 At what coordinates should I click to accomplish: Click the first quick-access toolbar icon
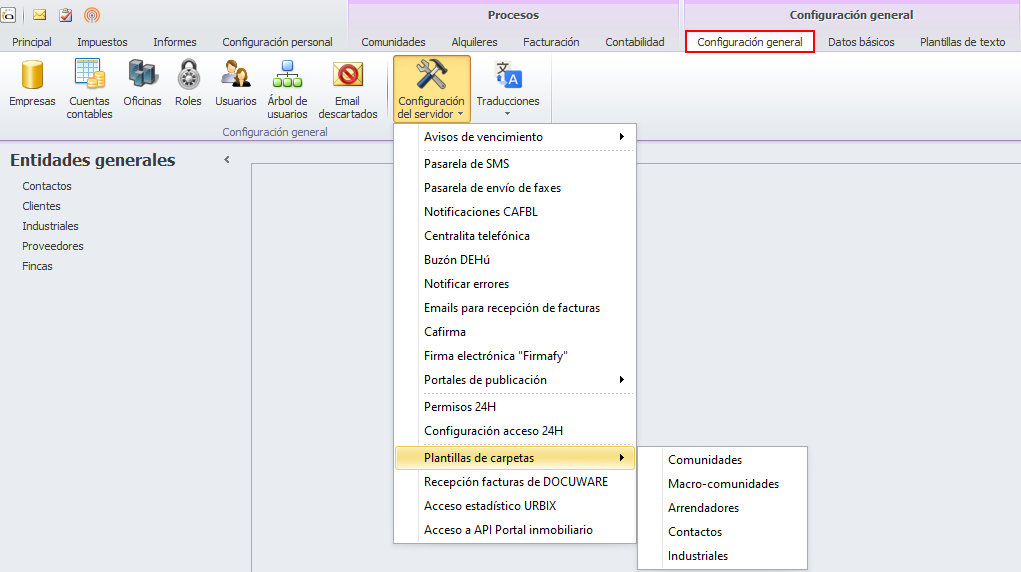tap(8, 14)
